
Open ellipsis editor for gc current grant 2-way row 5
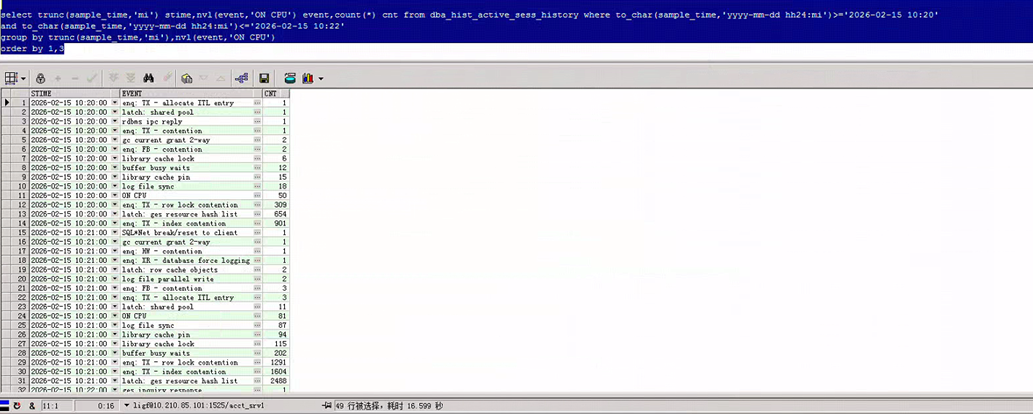258,140
